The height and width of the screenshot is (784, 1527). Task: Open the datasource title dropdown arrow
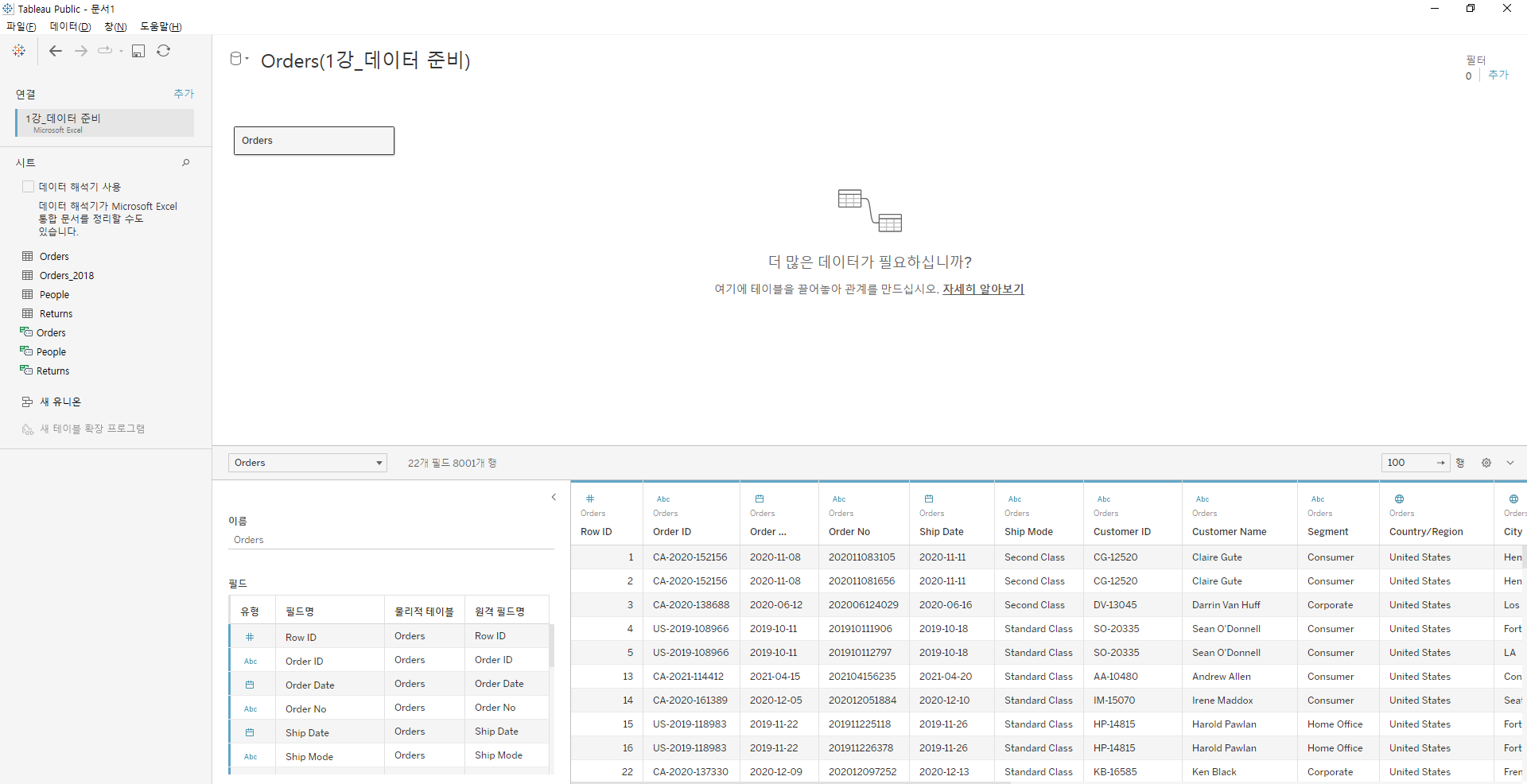coord(247,59)
